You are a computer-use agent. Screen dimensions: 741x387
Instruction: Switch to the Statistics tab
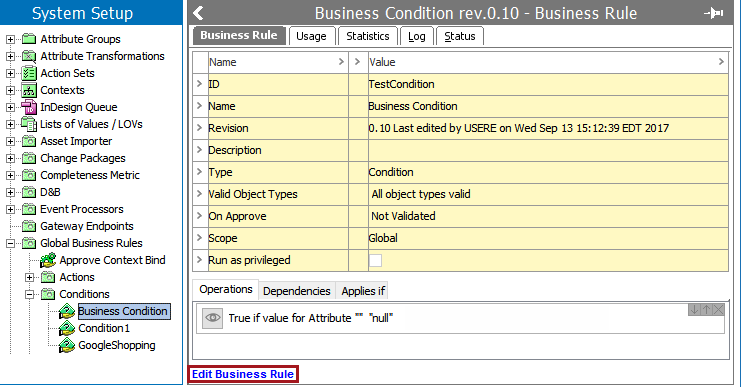[x=368, y=36]
